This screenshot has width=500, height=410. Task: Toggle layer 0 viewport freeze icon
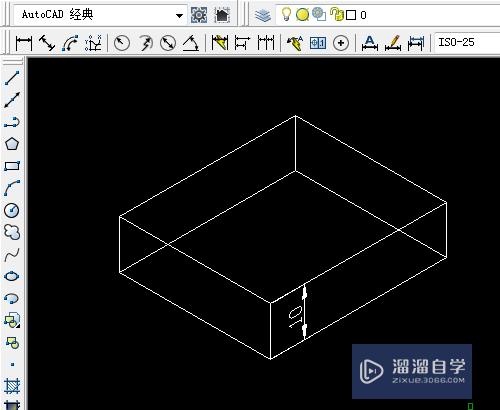coord(319,14)
